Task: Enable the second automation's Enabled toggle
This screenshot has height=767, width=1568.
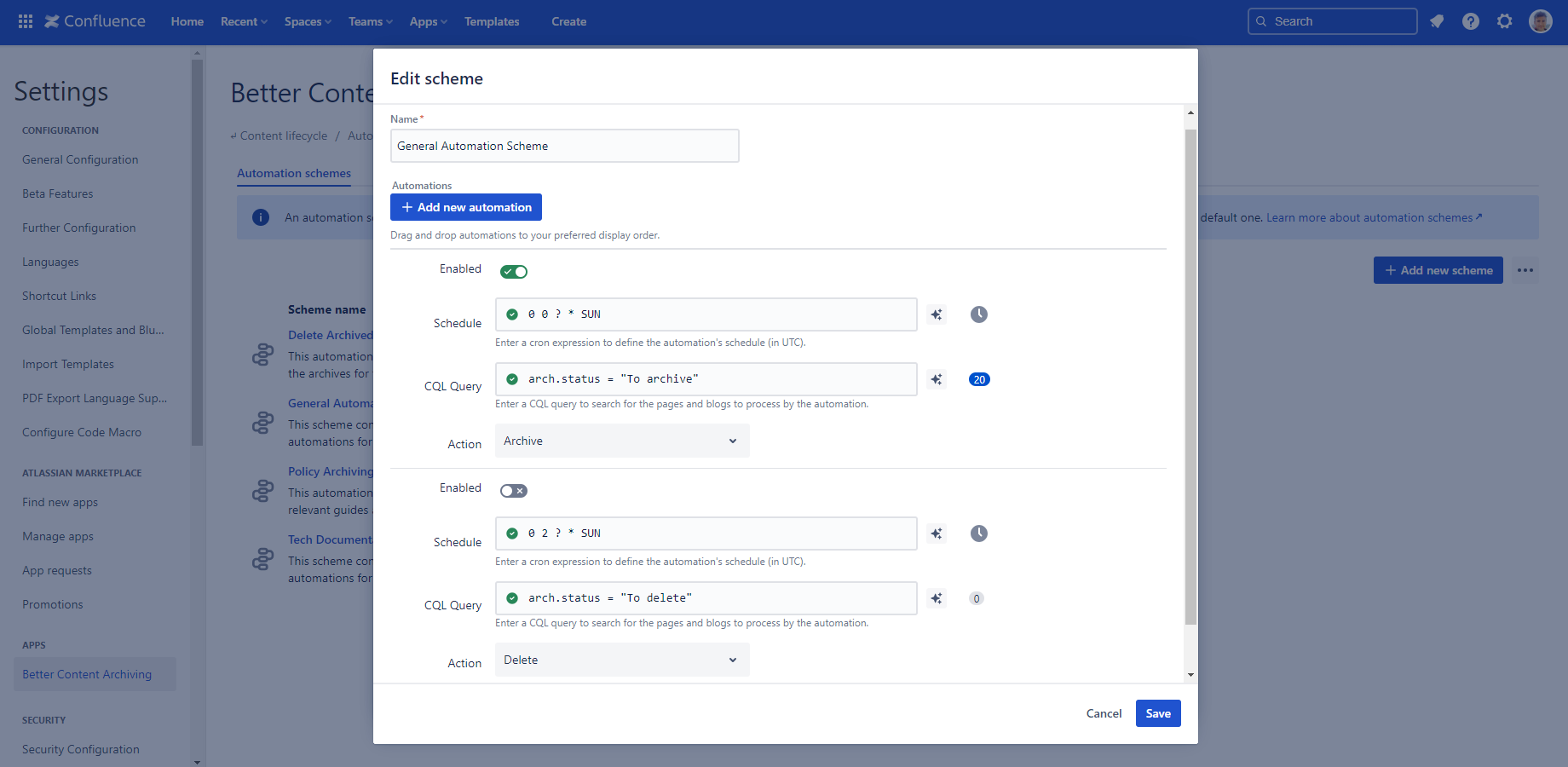Action: pos(513,490)
